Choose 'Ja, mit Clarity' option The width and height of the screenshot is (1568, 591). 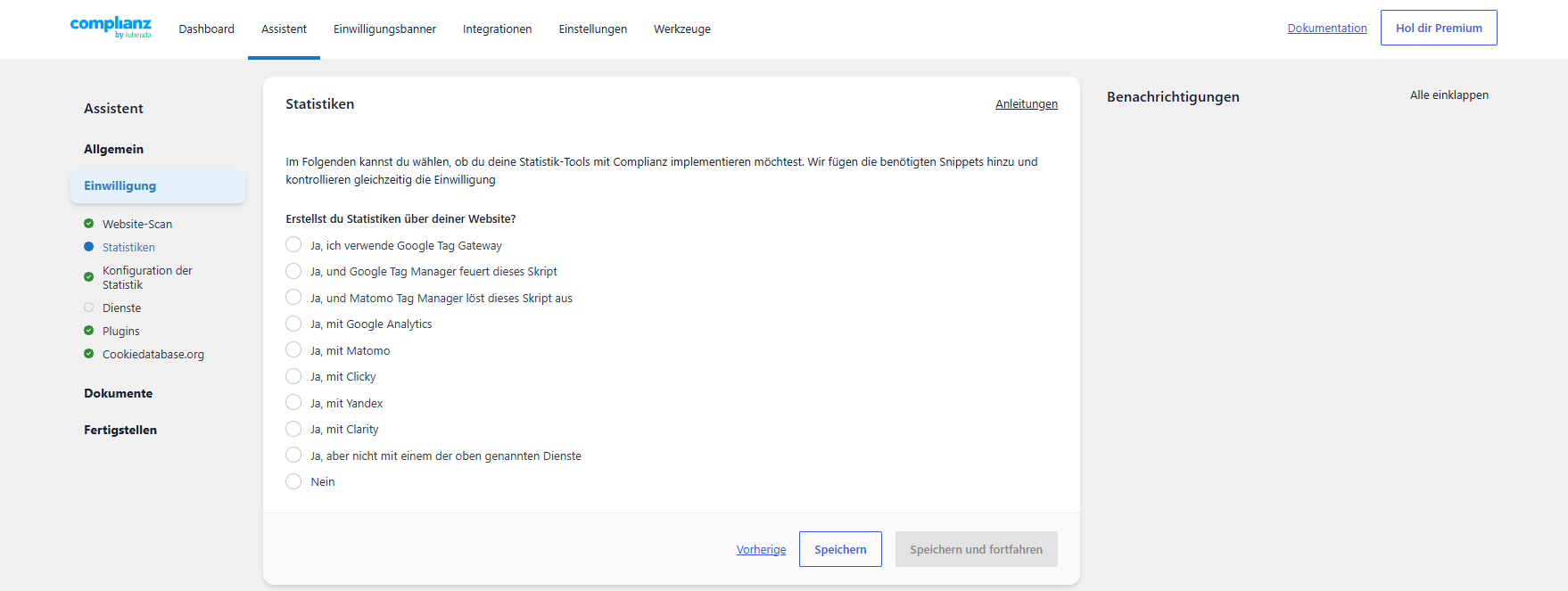[x=293, y=429]
